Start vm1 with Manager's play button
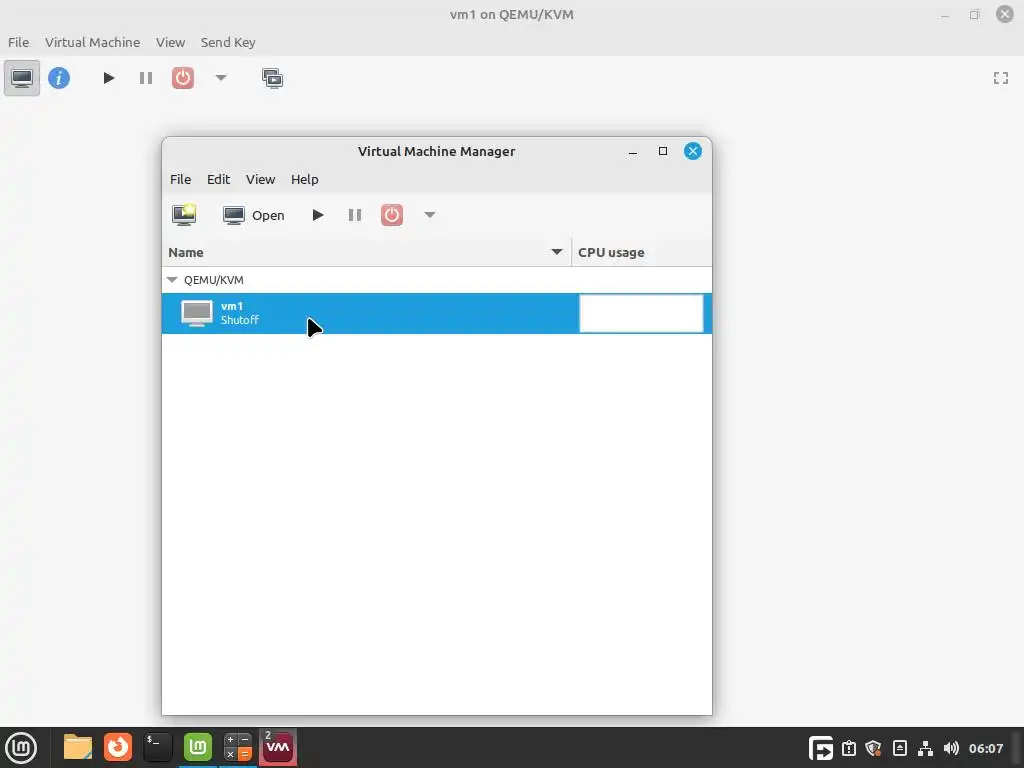 [317, 215]
